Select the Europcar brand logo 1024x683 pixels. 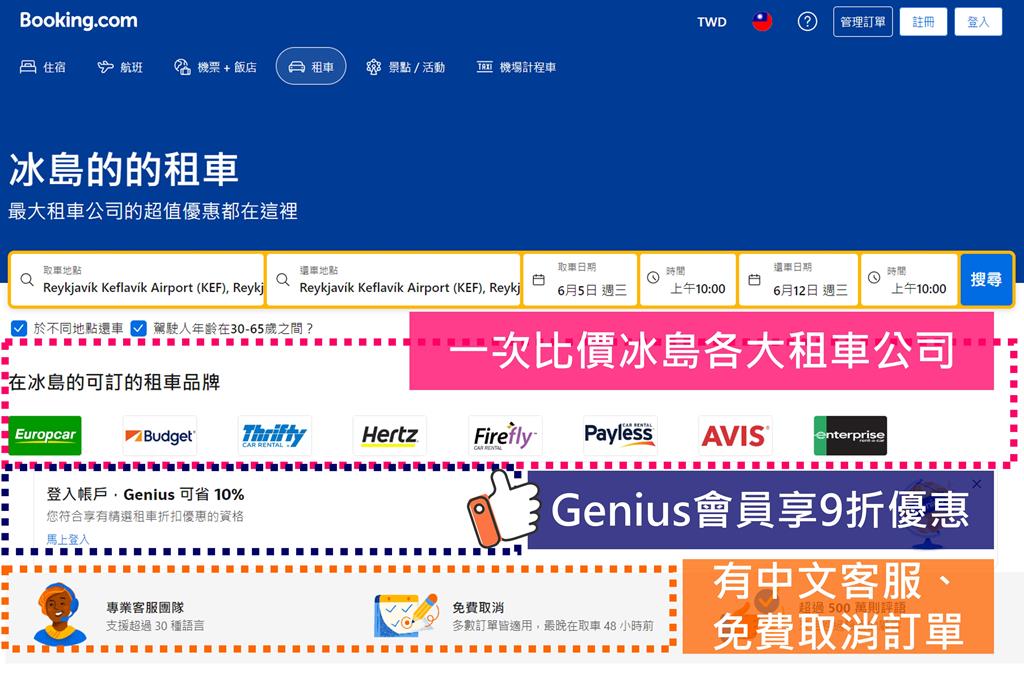coord(45,435)
